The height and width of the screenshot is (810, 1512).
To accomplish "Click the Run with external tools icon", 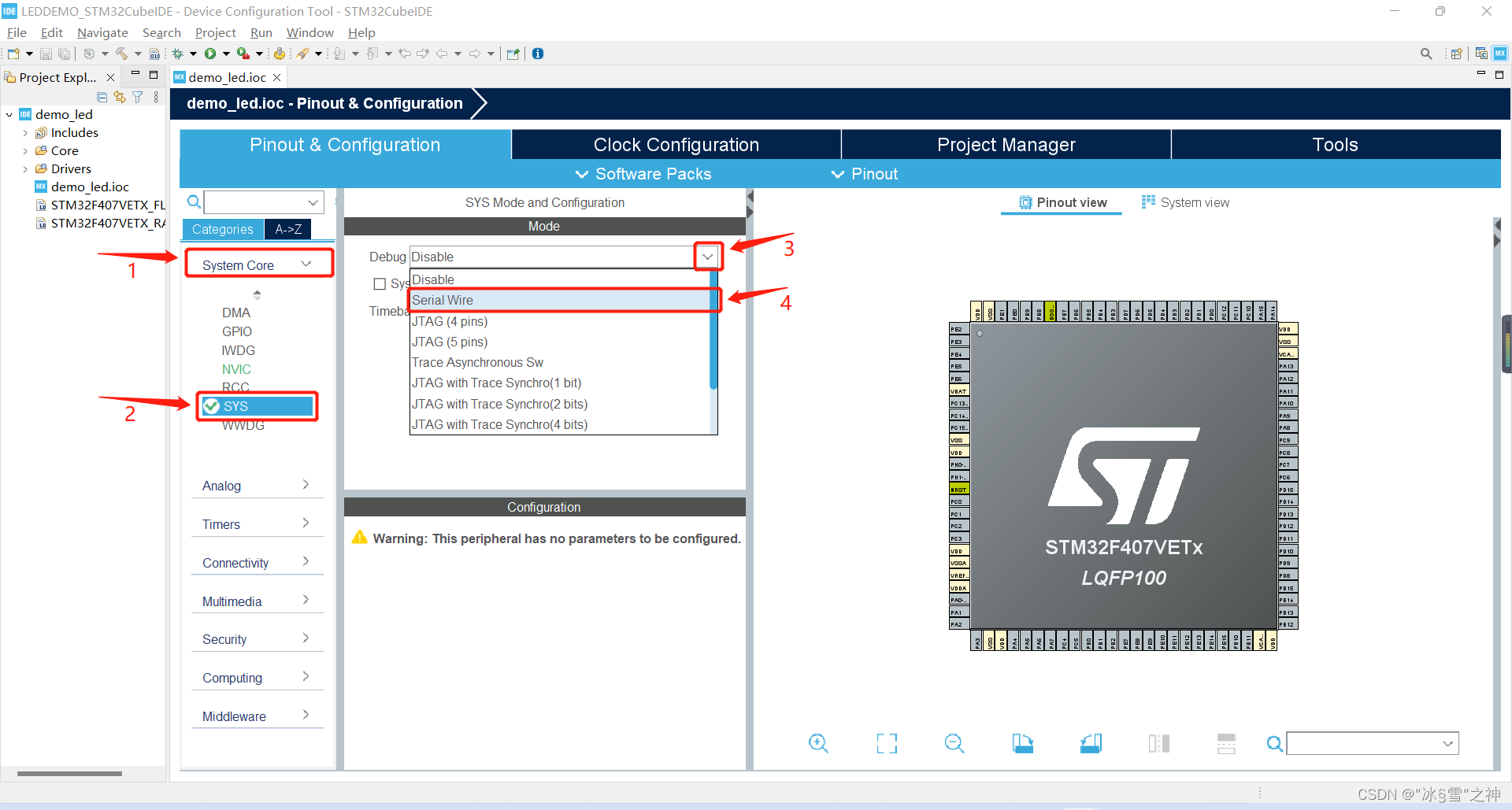I will click(x=243, y=54).
